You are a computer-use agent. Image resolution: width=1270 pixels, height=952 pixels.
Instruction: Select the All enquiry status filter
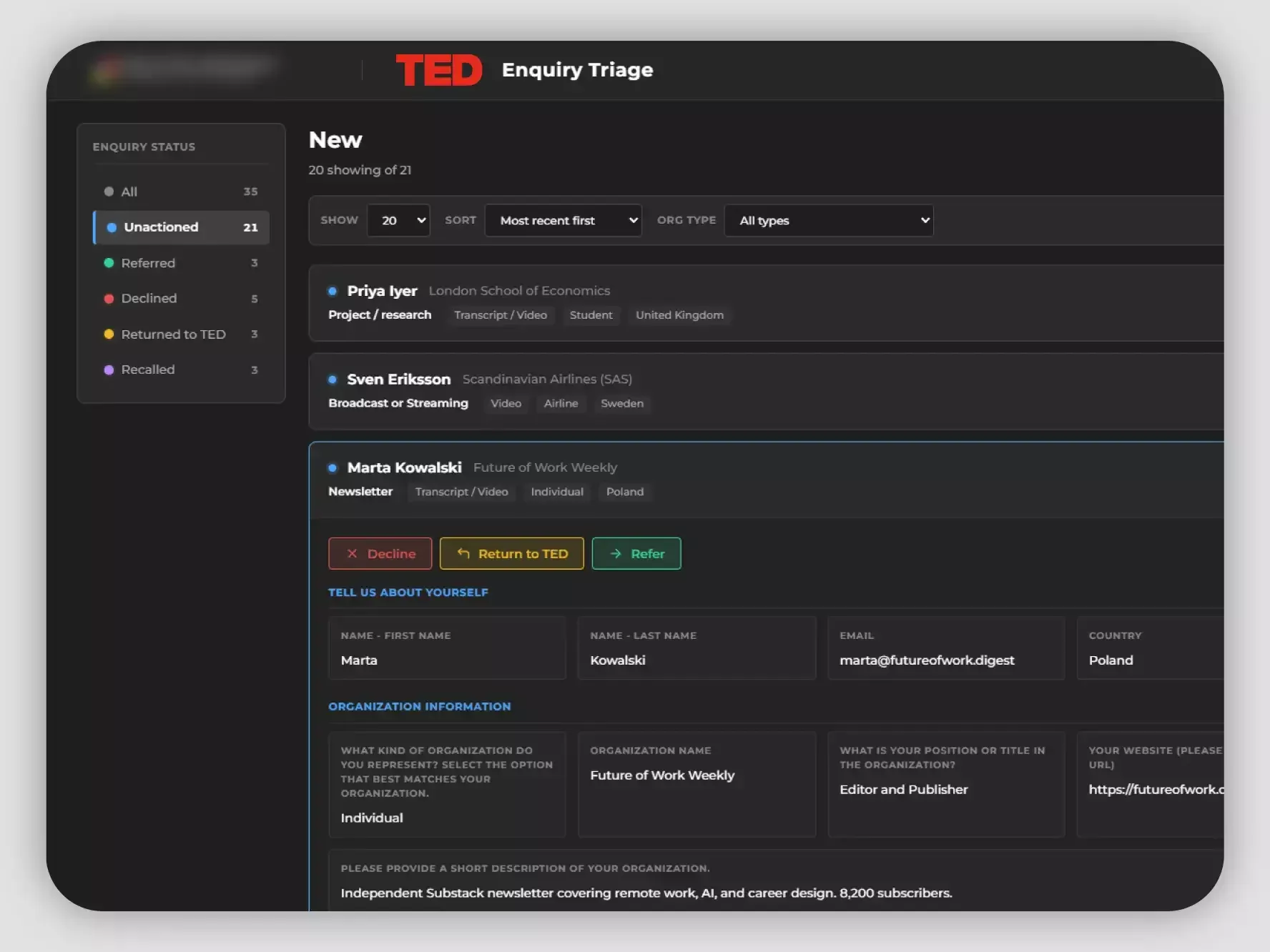click(x=181, y=192)
